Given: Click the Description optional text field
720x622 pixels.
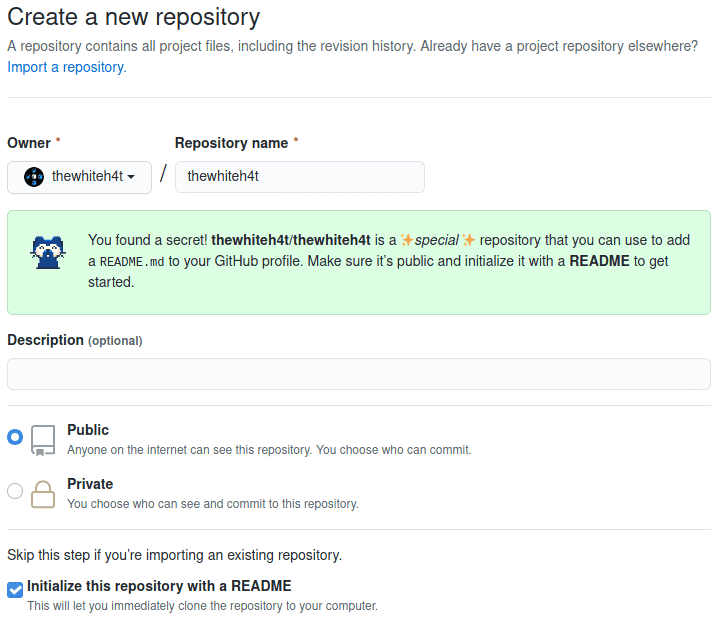Looking at the screenshot, I should [x=359, y=374].
